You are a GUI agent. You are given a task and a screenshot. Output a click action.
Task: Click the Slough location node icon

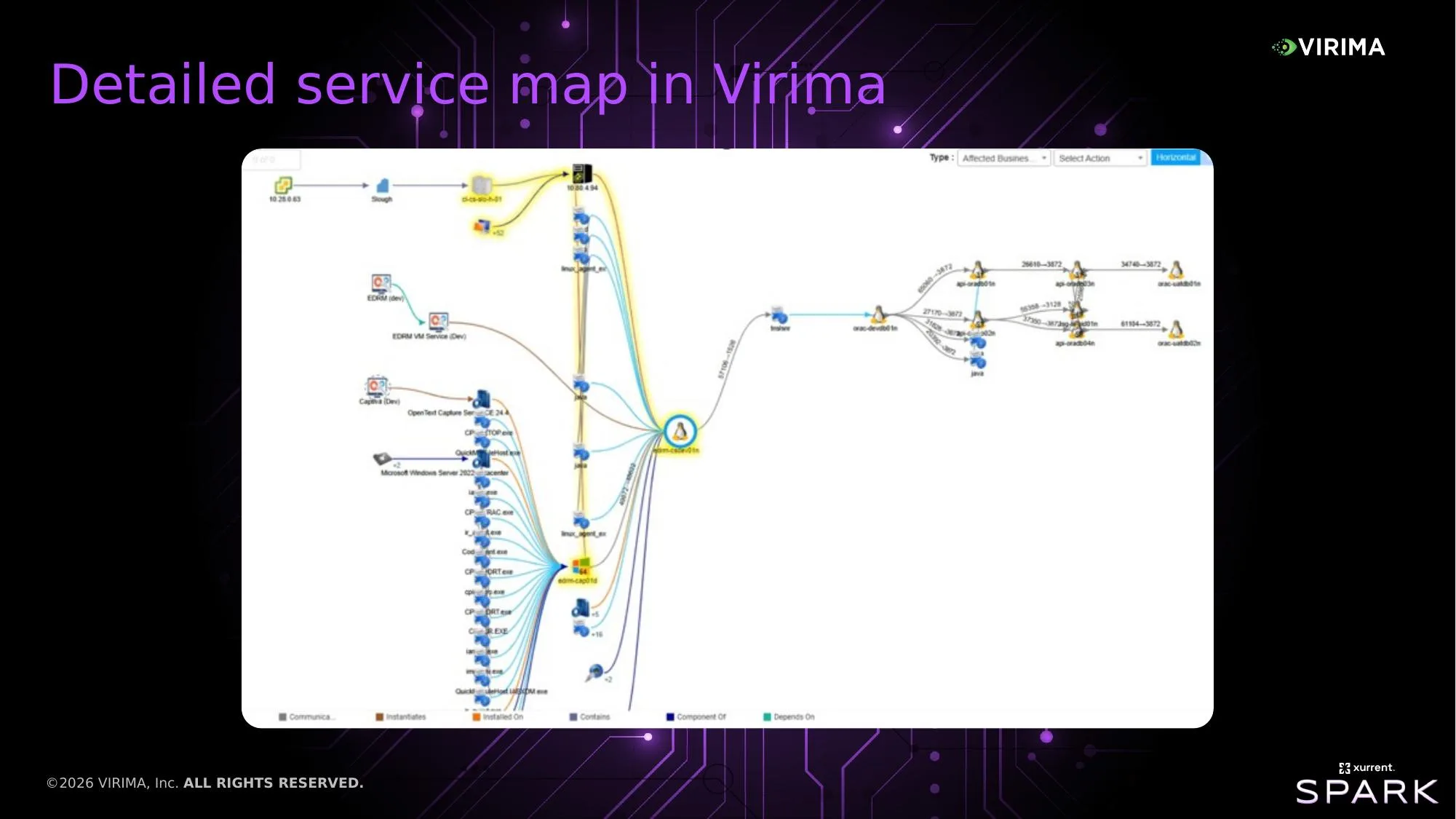(383, 186)
